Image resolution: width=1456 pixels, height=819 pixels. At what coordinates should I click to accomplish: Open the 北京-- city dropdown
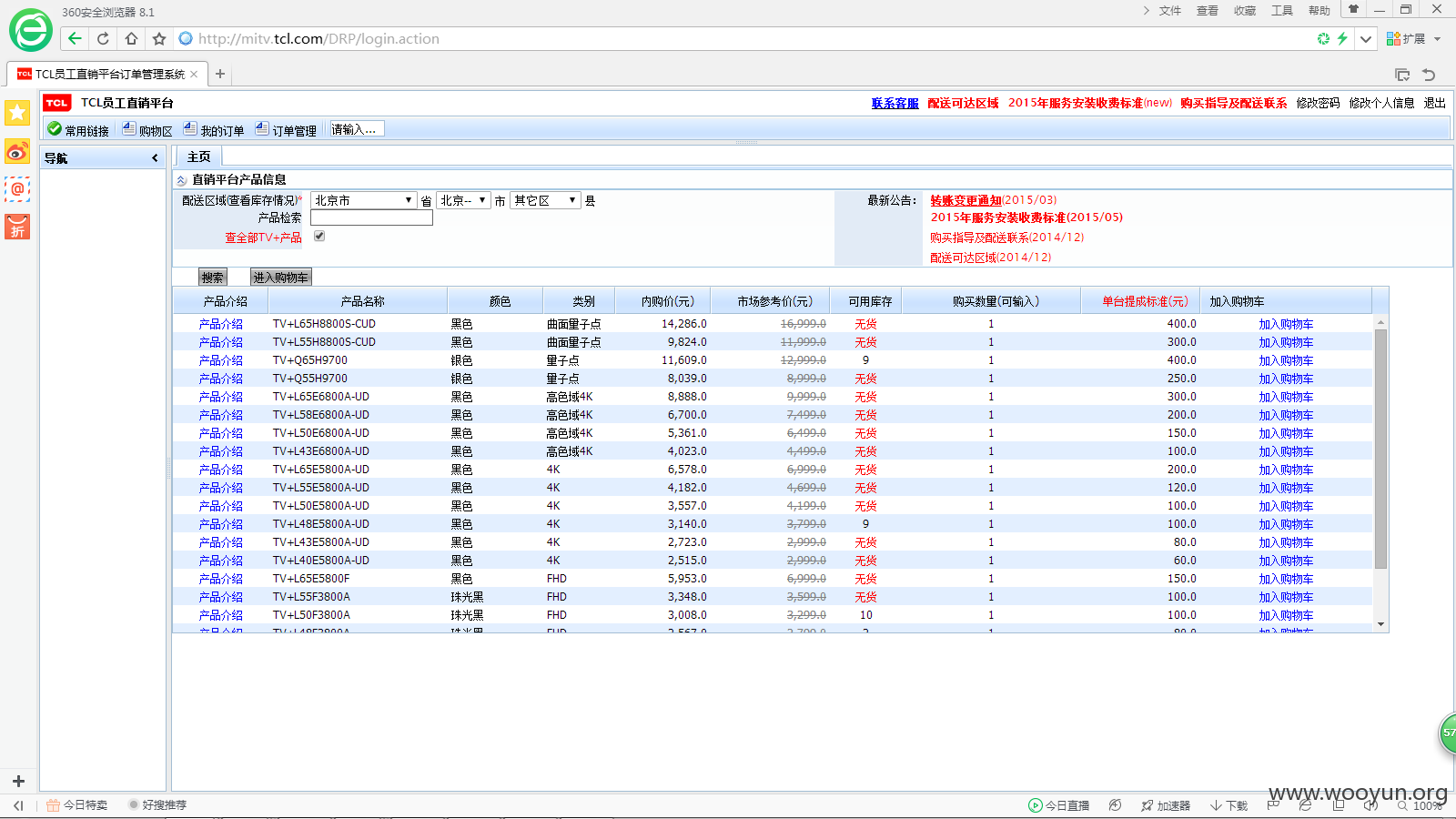coord(463,200)
